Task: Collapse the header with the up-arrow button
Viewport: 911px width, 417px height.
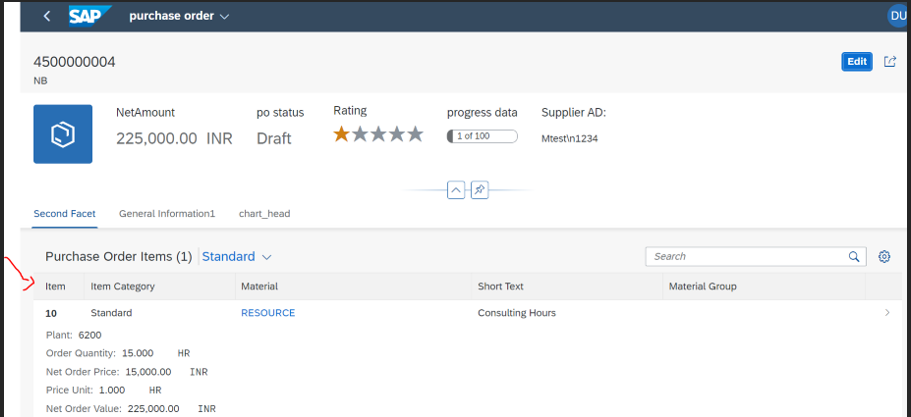Action: pyautogui.click(x=456, y=190)
